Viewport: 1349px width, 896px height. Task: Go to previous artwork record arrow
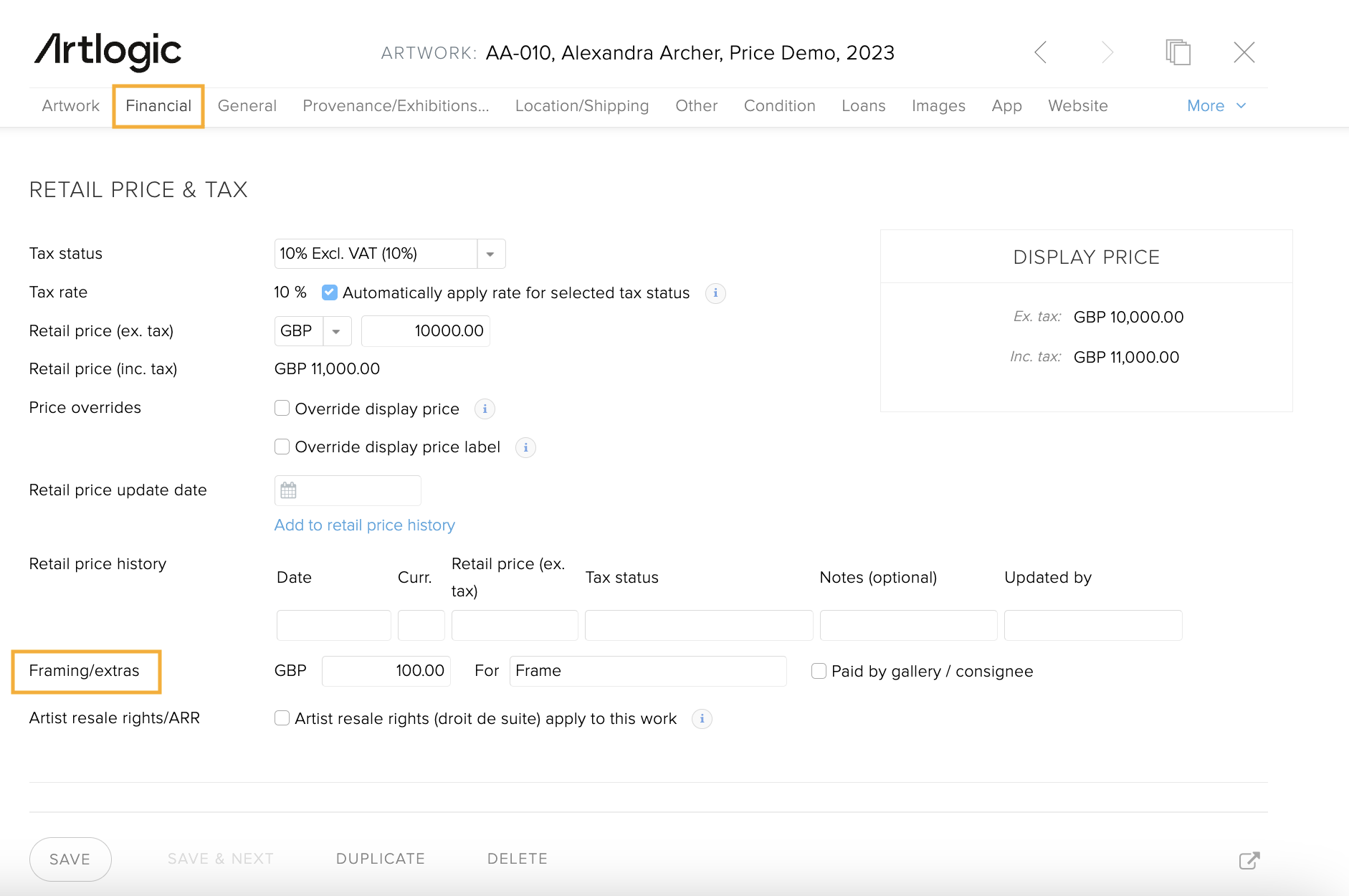1041,52
